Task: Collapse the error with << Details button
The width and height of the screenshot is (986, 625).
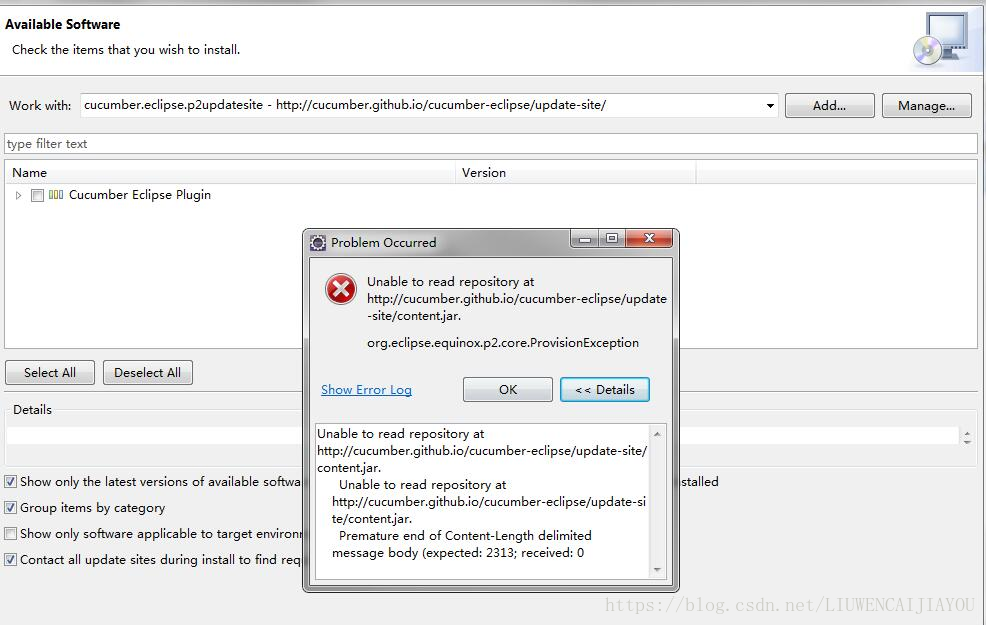Action: tap(604, 389)
